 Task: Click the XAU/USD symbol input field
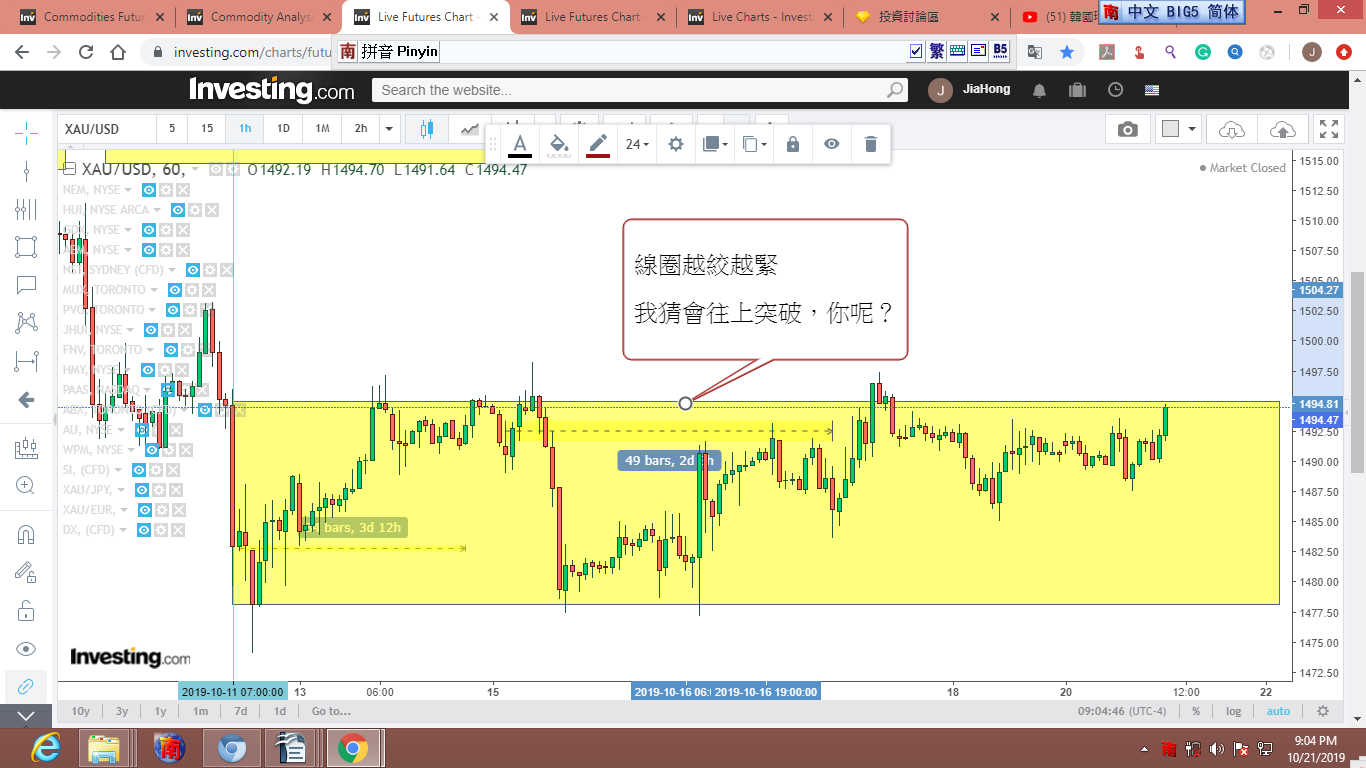[x=107, y=129]
